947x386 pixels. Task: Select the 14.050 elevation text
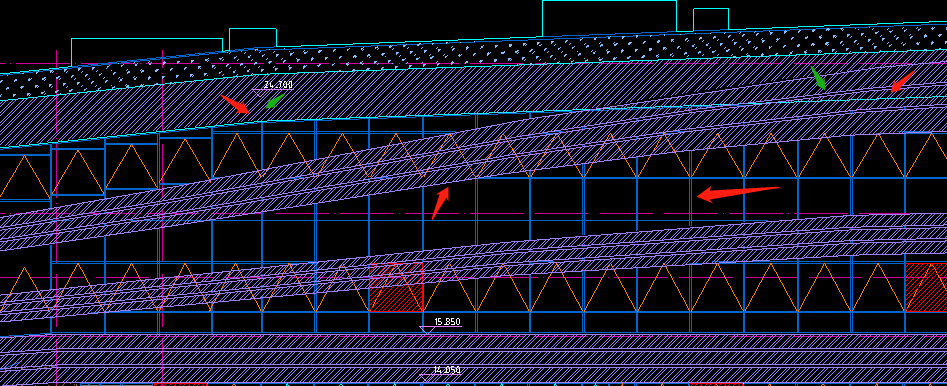(447, 370)
